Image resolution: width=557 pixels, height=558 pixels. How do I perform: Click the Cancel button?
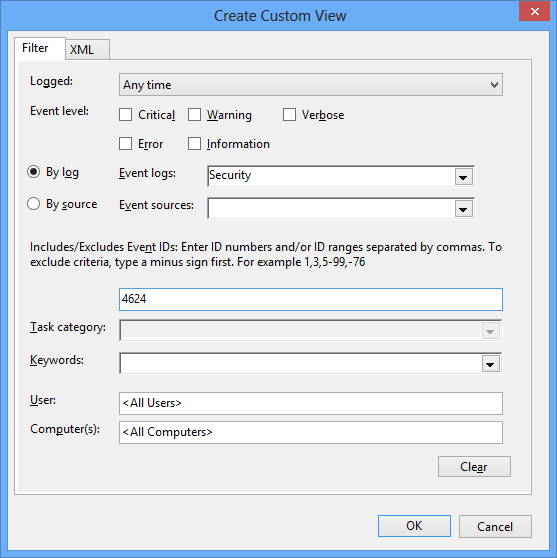495,526
